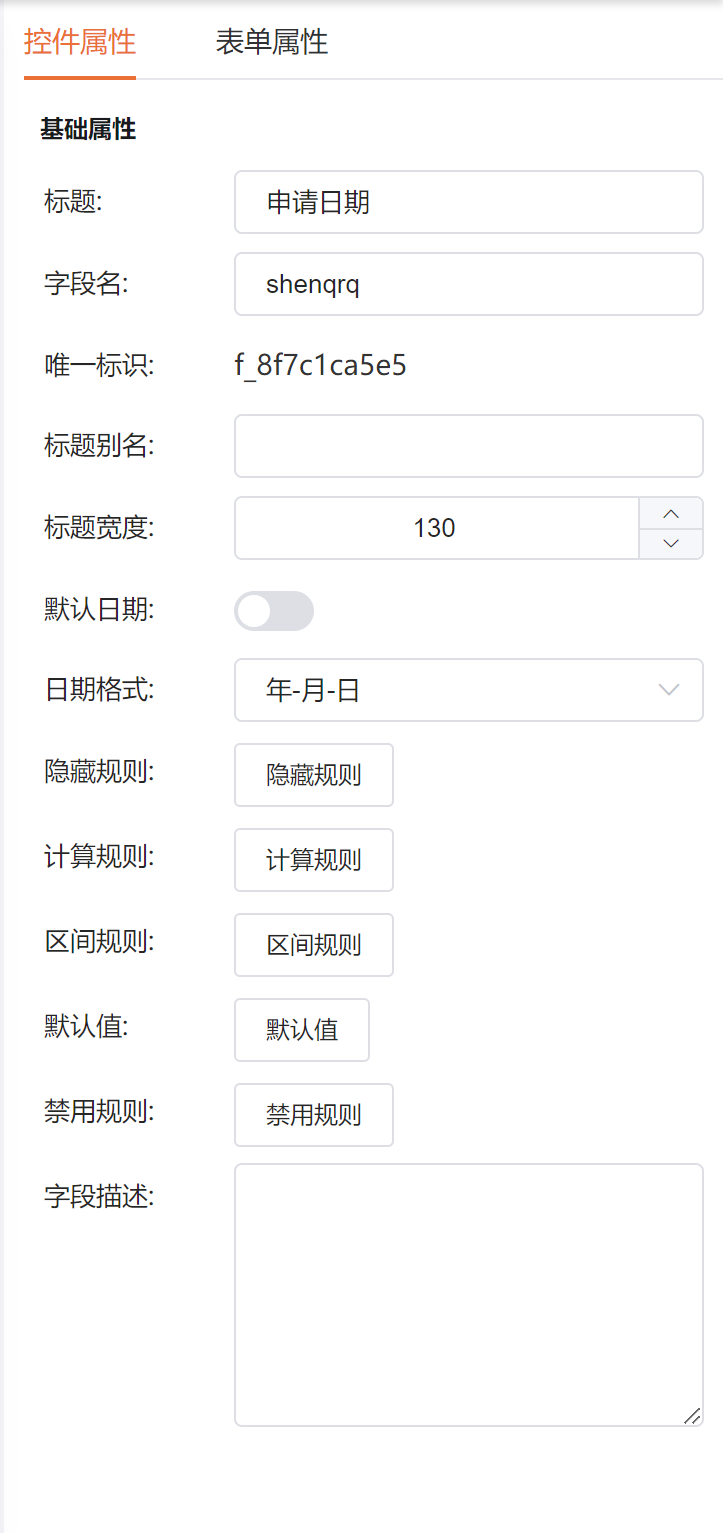The height and width of the screenshot is (1533, 723).
Task: Increase 标题宽度 with the up arrow
Action: pyautogui.click(x=671, y=514)
